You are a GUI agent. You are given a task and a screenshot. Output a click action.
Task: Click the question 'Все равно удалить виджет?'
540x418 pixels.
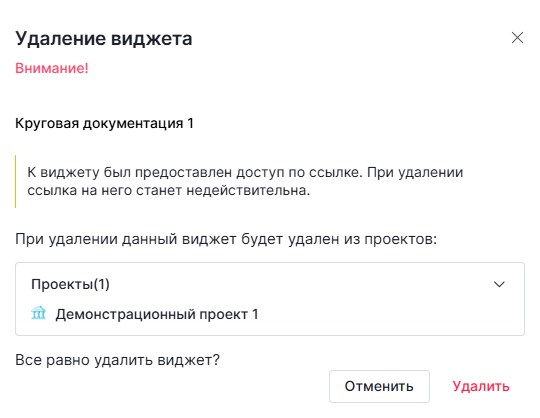pos(117,360)
